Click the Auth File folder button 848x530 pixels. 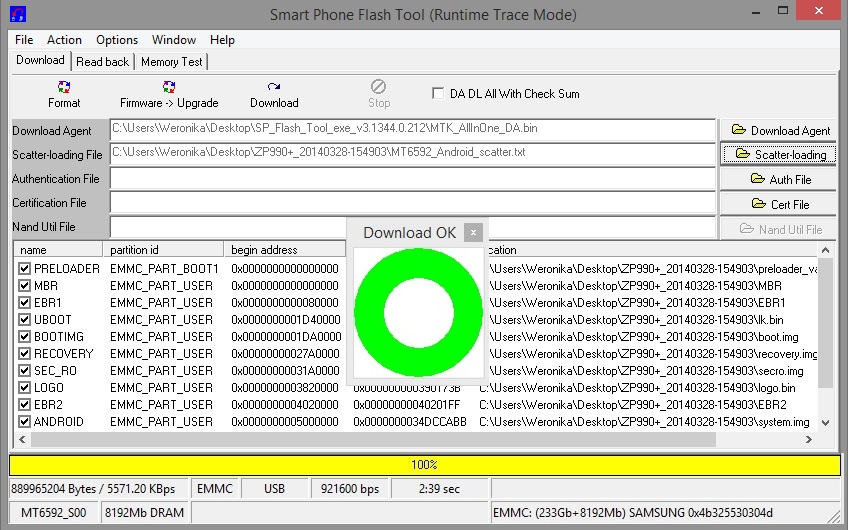780,179
